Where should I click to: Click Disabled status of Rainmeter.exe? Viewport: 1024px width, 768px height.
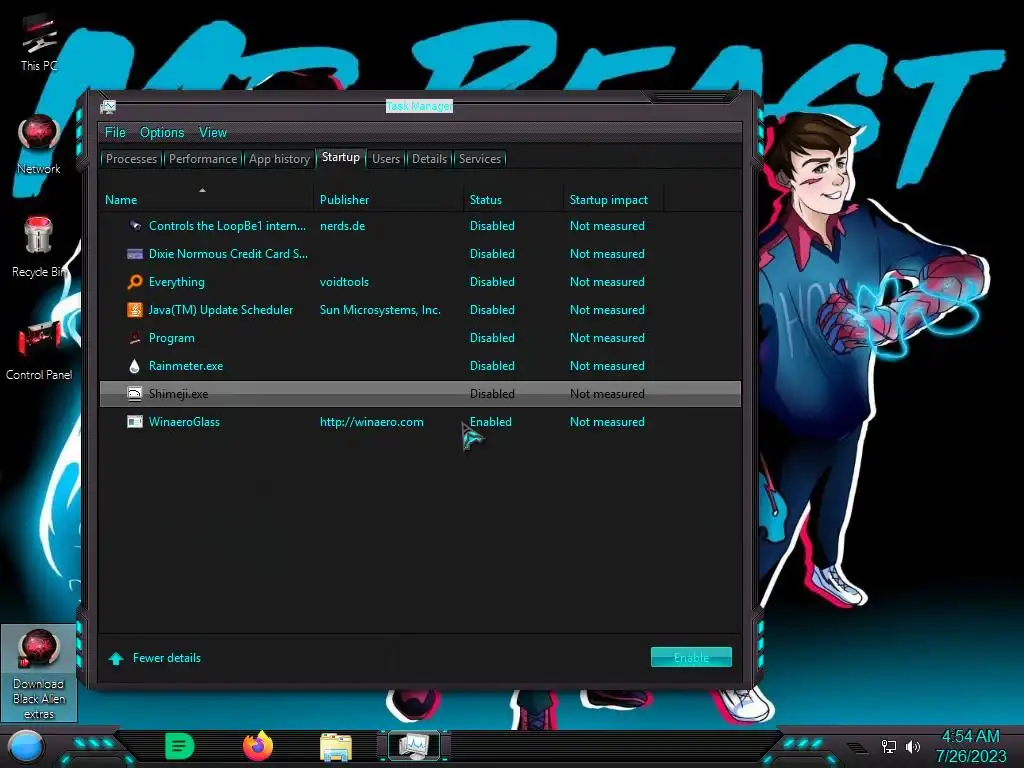point(492,366)
